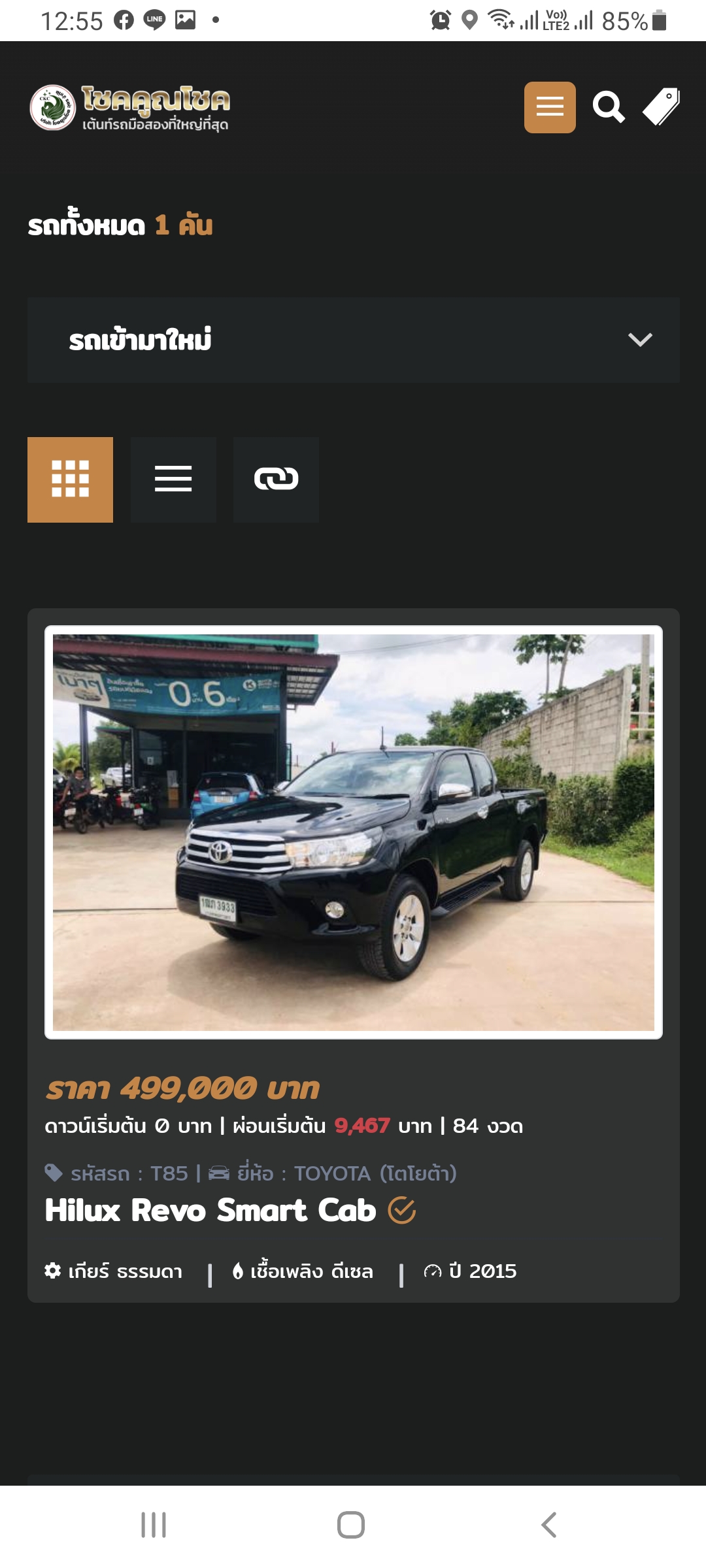Open the orange hamburger menu
The width and height of the screenshot is (706, 1568).
(x=550, y=107)
